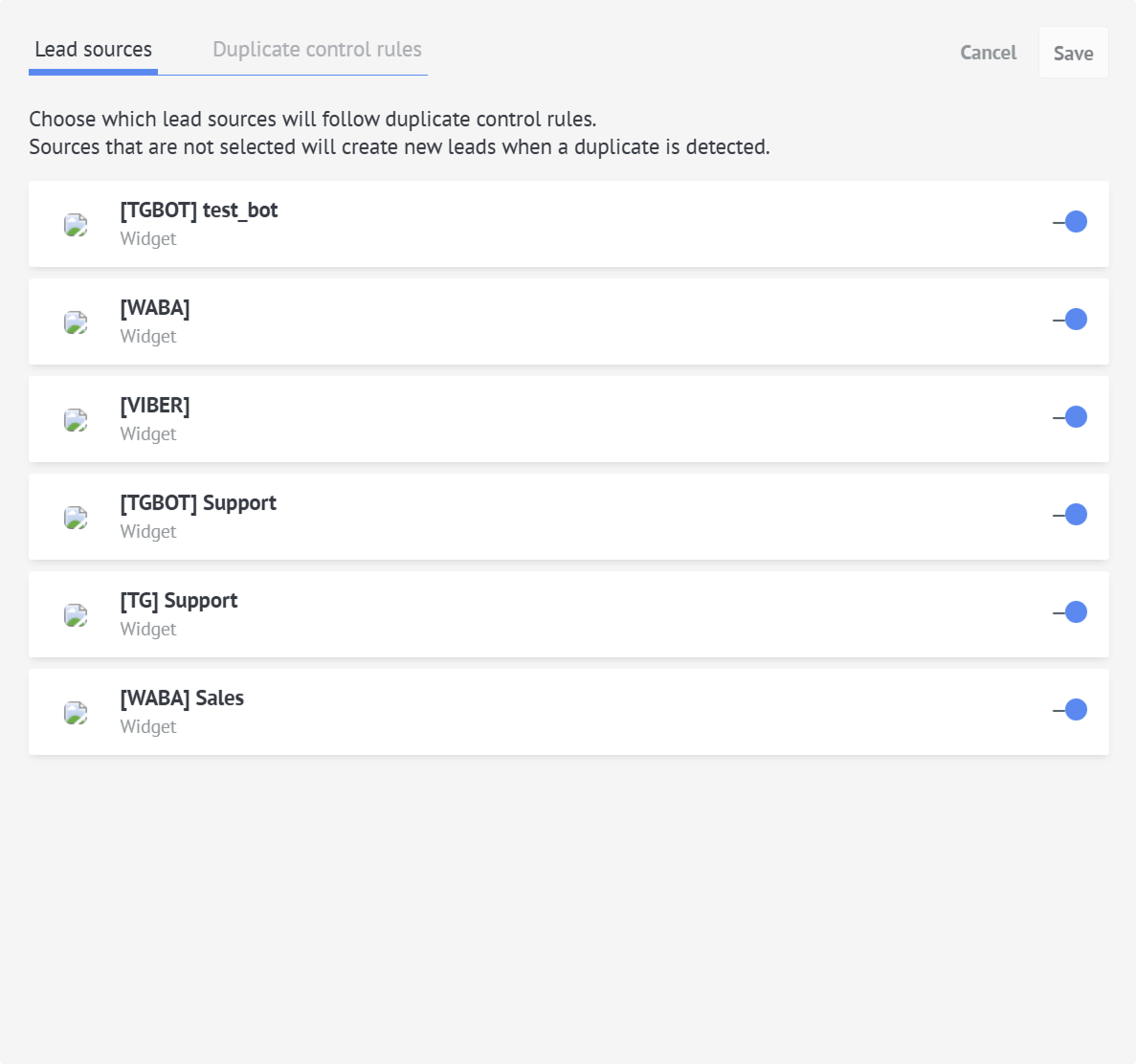This screenshot has height=1064, width=1136.
Task: Select the Lead sources tab
Action: coord(94,49)
